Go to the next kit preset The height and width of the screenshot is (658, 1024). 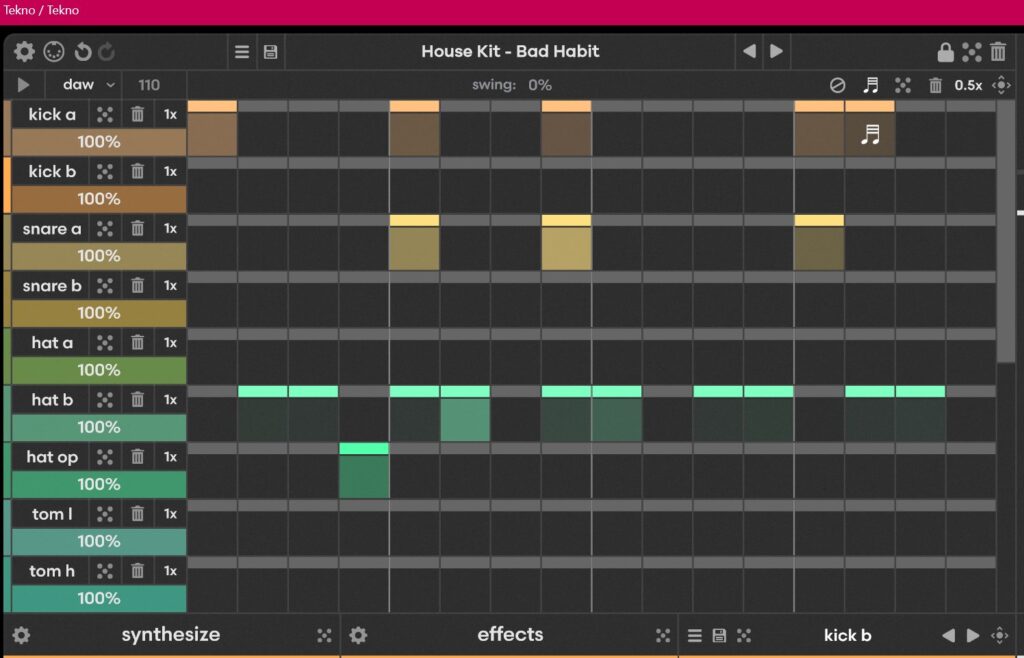pos(776,52)
